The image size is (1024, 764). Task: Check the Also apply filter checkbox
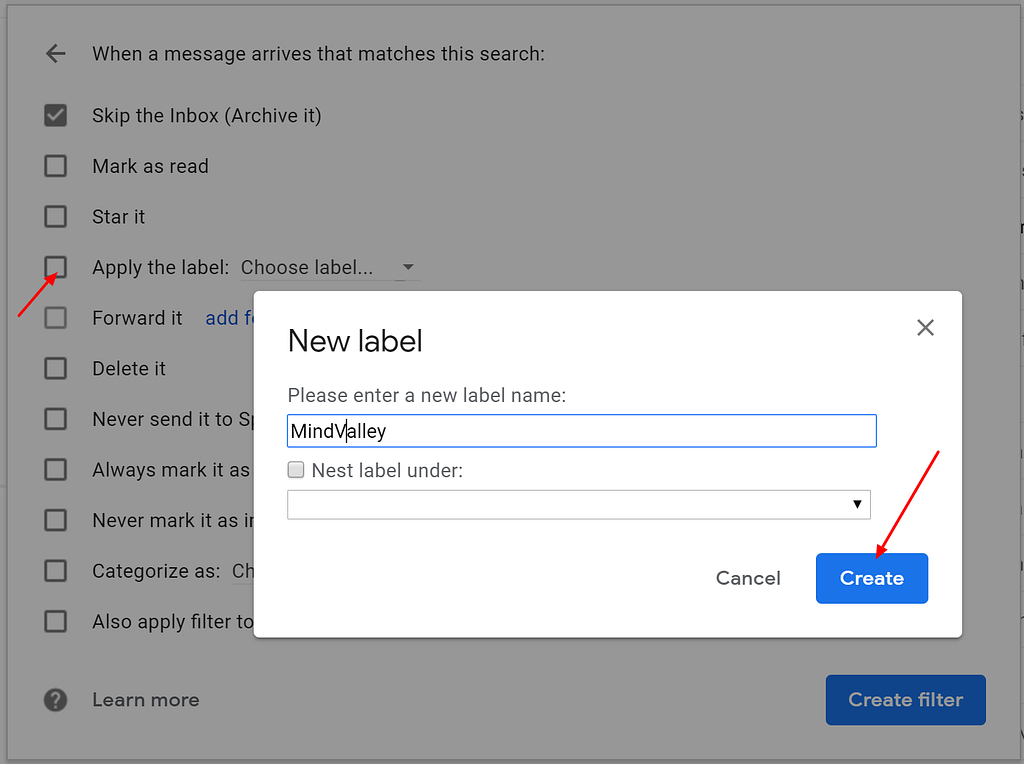click(x=56, y=621)
